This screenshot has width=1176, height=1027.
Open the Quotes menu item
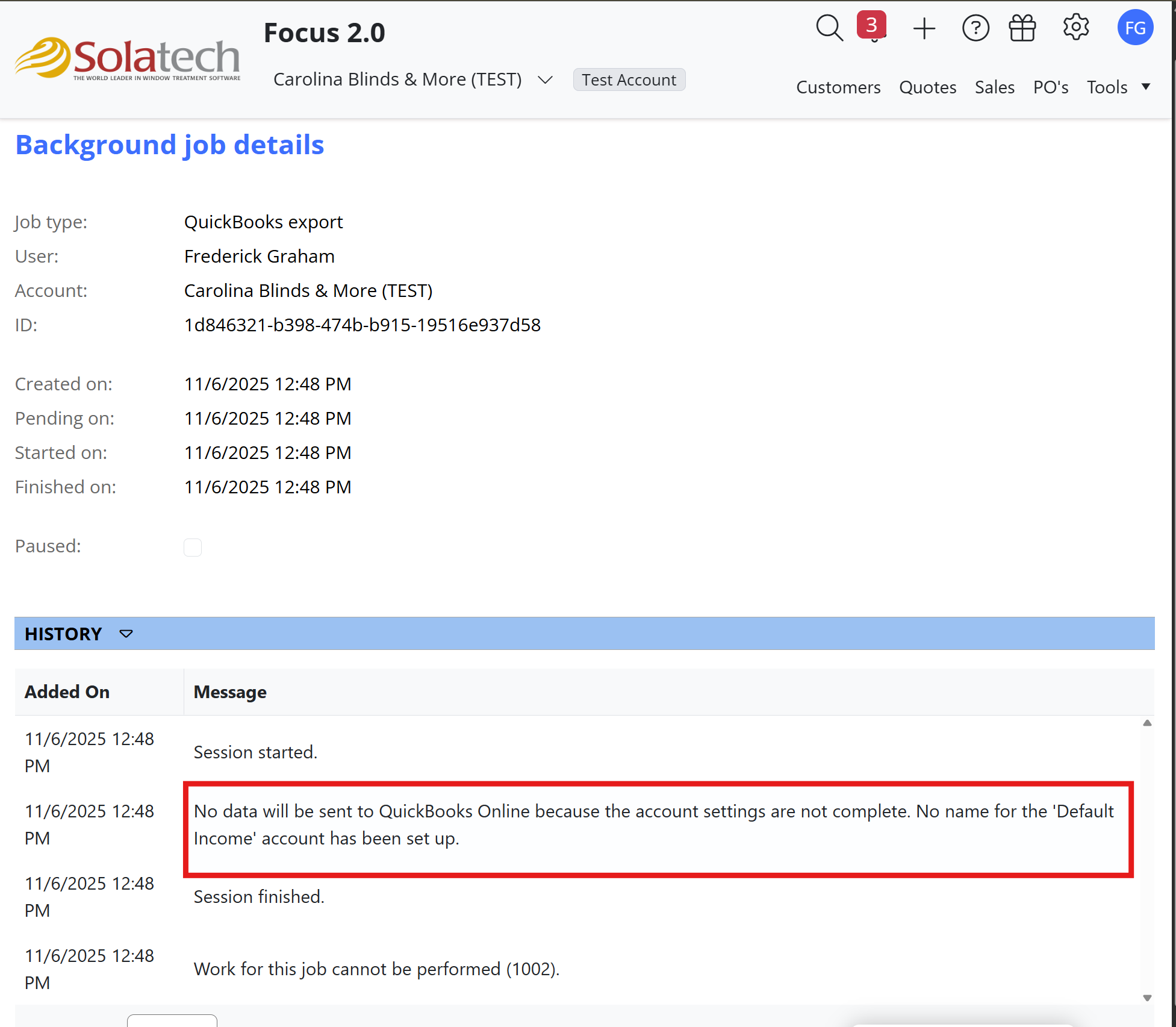click(927, 87)
